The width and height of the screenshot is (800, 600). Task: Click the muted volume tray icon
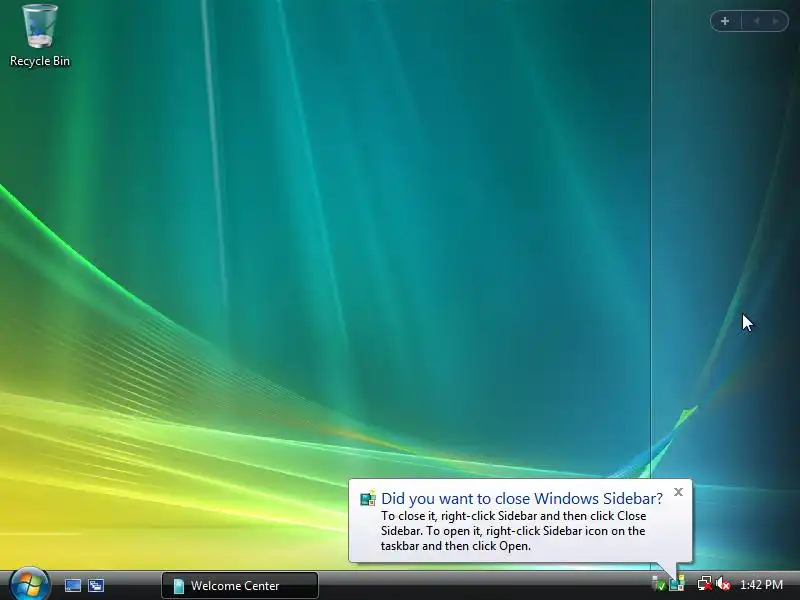coord(723,584)
